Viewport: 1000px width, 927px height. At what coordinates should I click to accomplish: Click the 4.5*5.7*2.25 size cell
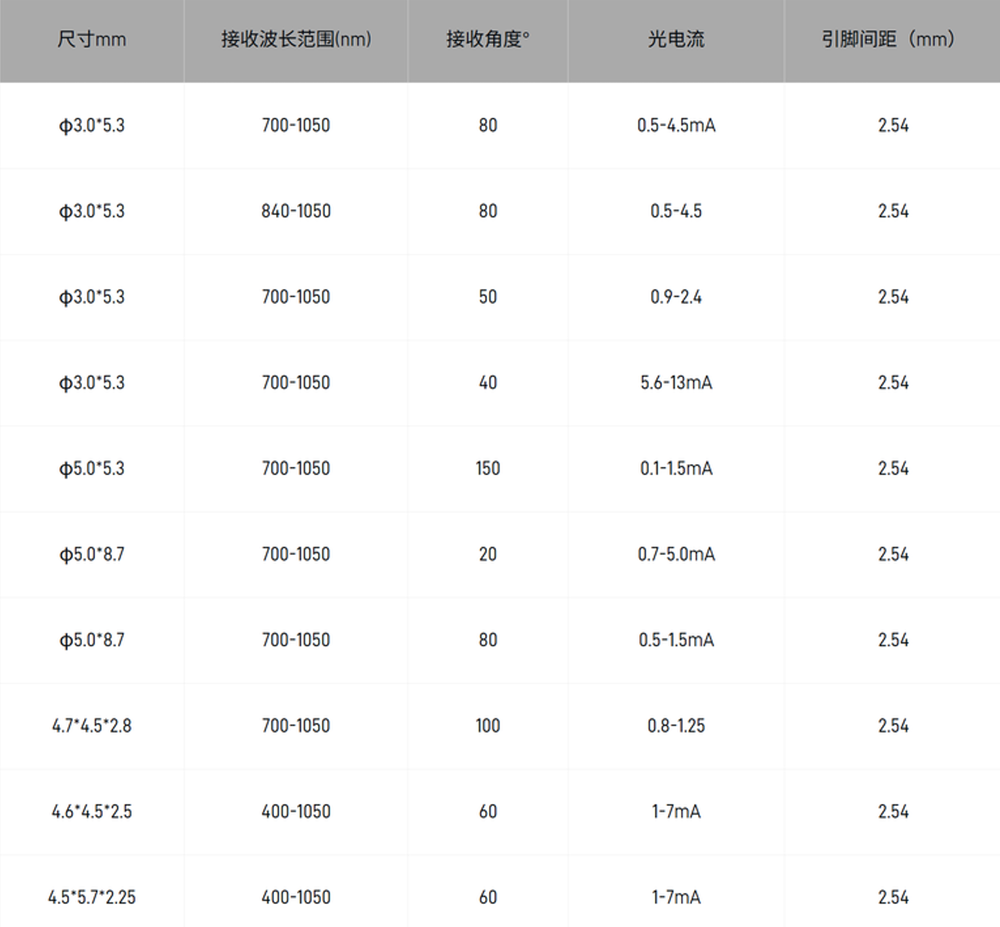92,897
